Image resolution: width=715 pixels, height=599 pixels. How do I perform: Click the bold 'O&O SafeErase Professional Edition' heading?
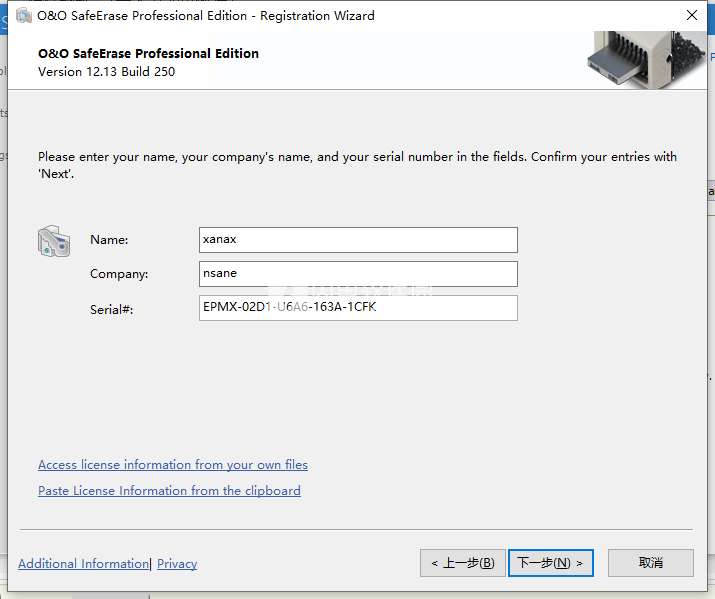pyautogui.click(x=148, y=53)
